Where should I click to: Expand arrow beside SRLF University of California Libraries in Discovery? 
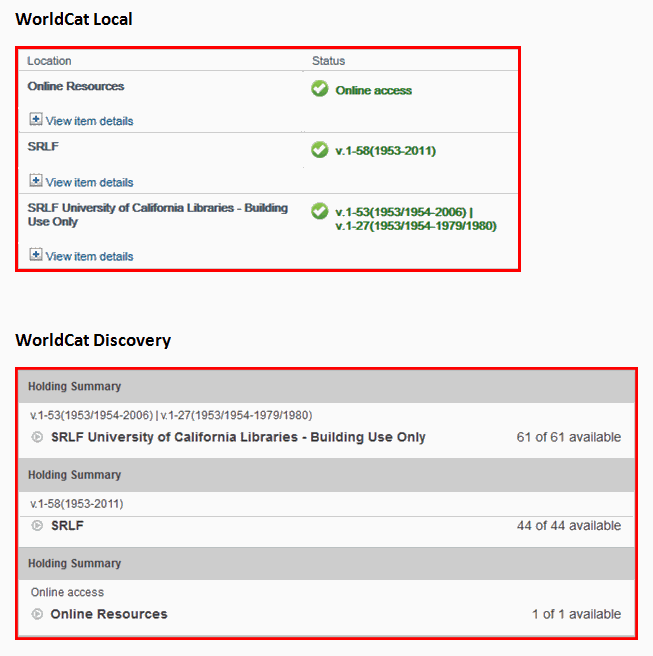[x=37, y=437]
